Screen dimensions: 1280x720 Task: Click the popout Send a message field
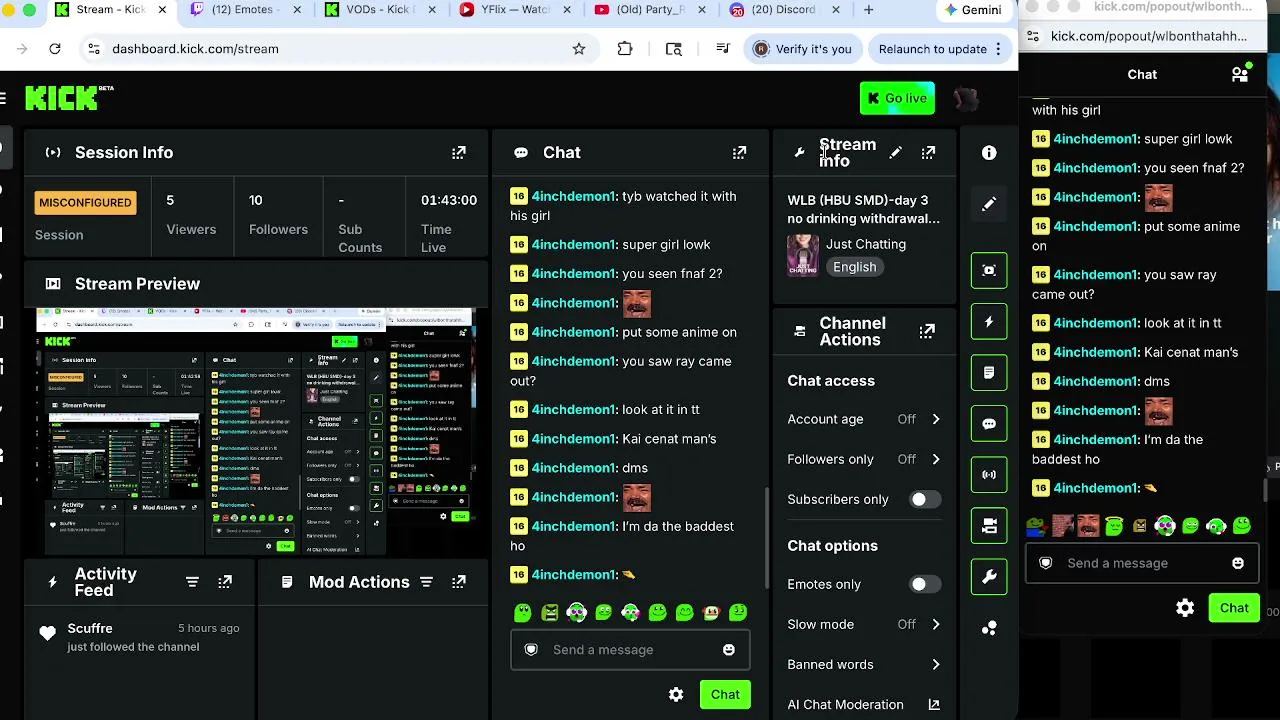[1142, 563]
